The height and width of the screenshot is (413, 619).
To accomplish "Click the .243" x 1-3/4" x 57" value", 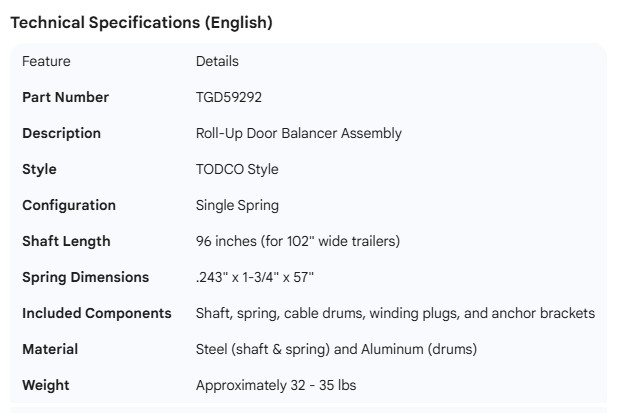I will pyautogui.click(x=262, y=277).
